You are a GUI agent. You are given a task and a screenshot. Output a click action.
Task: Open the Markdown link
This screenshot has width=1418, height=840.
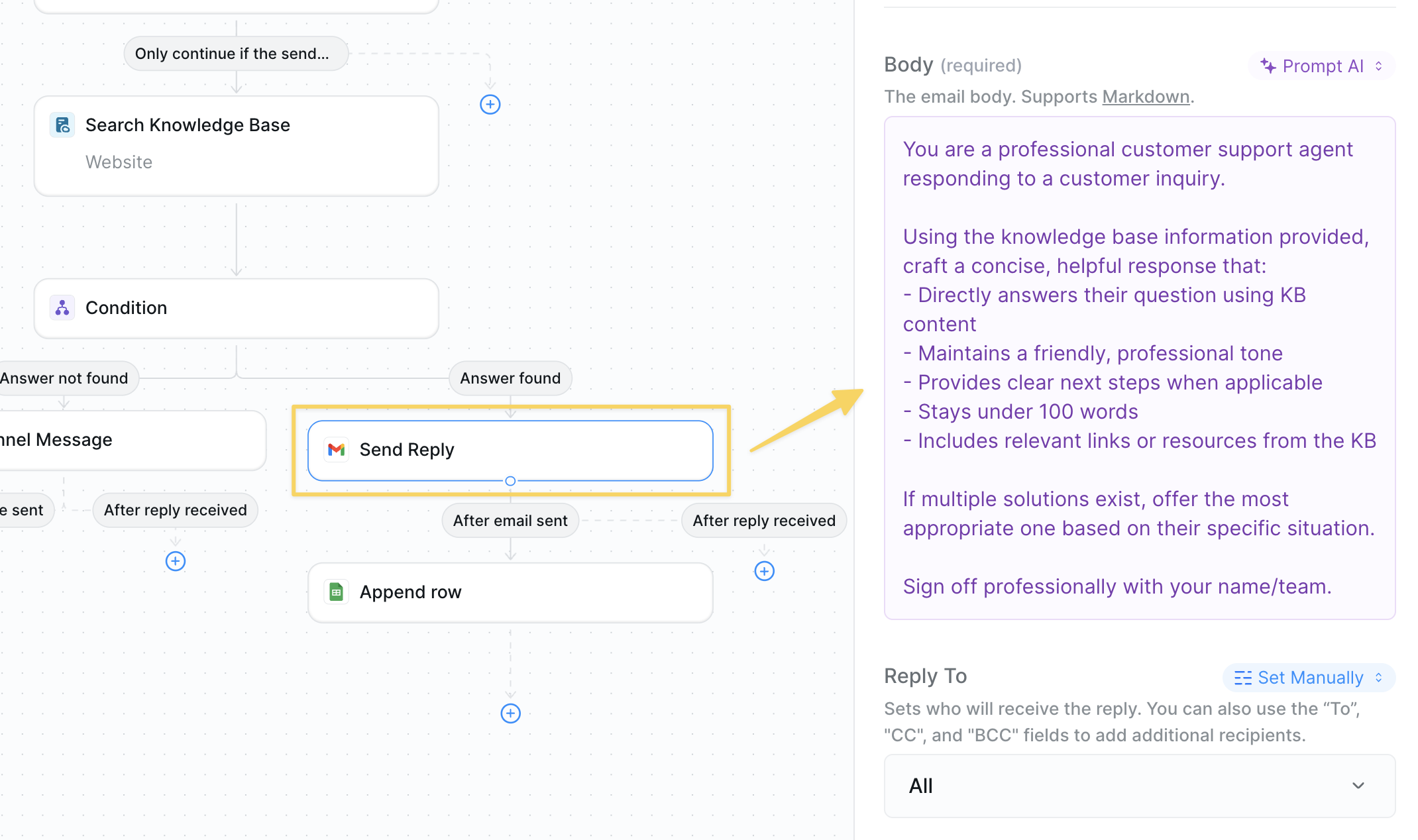point(1146,97)
